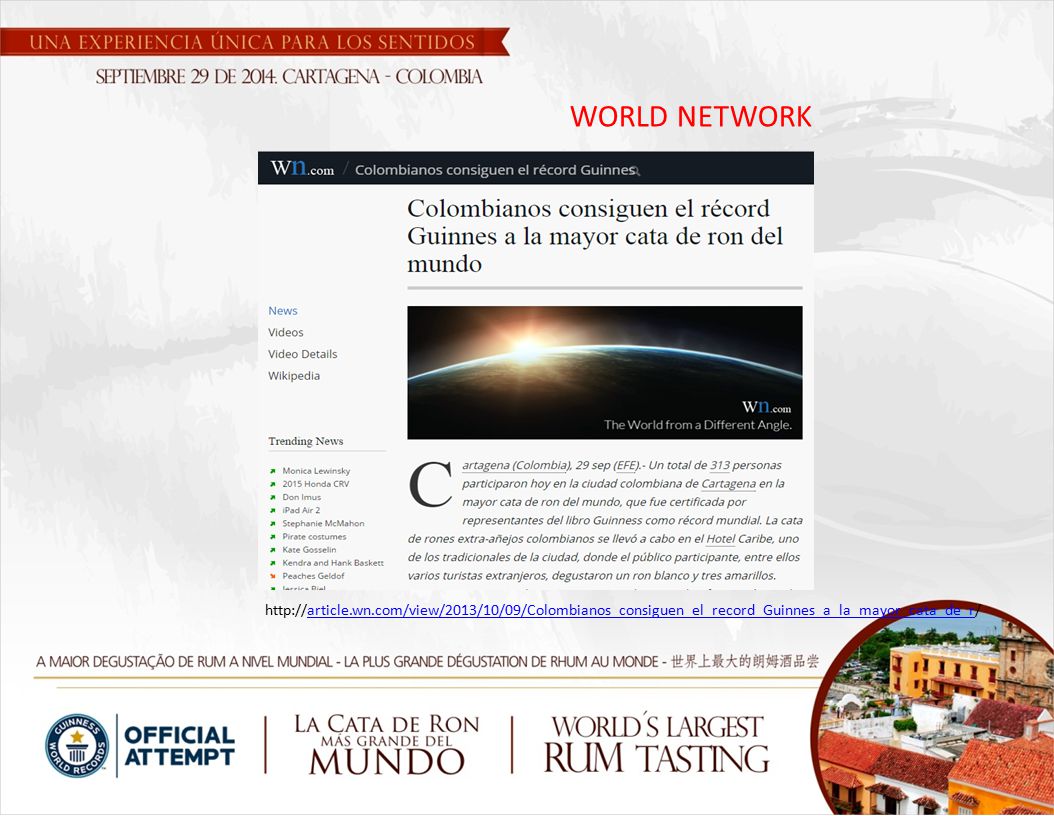The image size is (1054, 816).
Task: Follow the underlined 313 link in article
Action: coord(720,465)
